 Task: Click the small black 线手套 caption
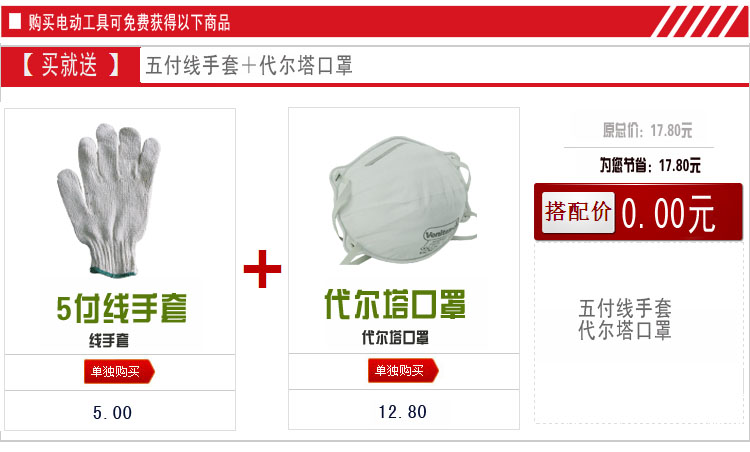pos(109,341)
